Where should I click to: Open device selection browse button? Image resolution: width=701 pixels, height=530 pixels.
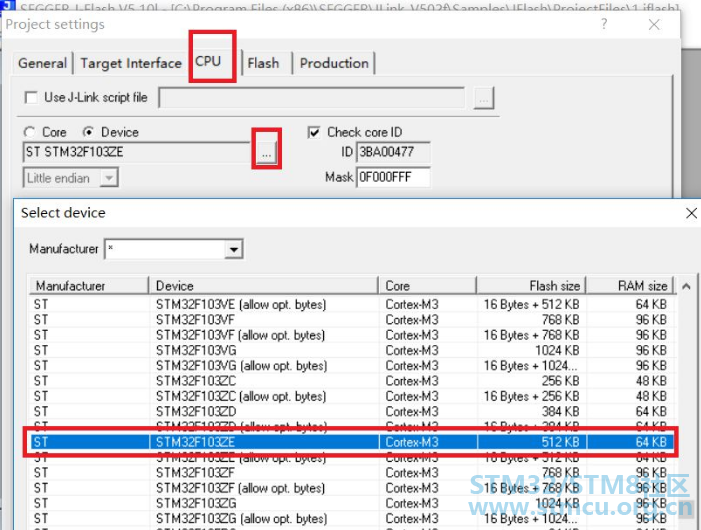coord(266,152)
